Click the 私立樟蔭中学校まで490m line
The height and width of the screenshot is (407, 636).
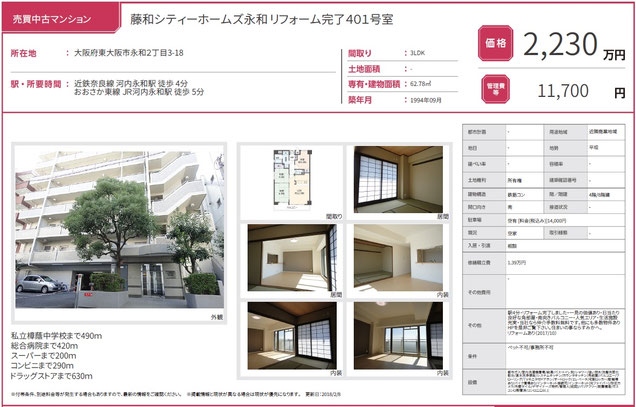click(56, 336)
